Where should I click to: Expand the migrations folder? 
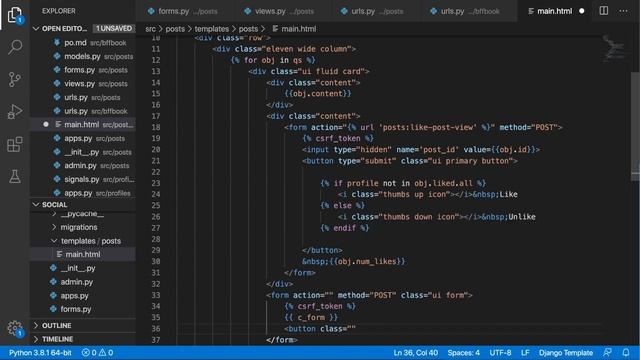coord(79,227)
